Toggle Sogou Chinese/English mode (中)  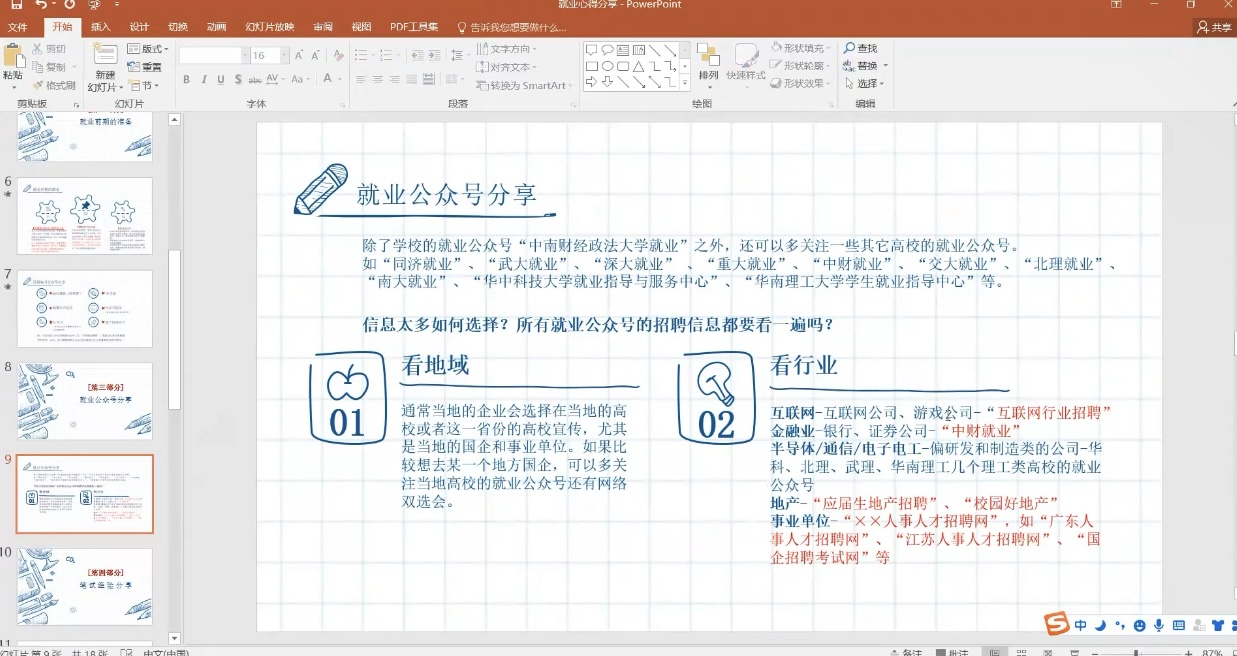1081,625
